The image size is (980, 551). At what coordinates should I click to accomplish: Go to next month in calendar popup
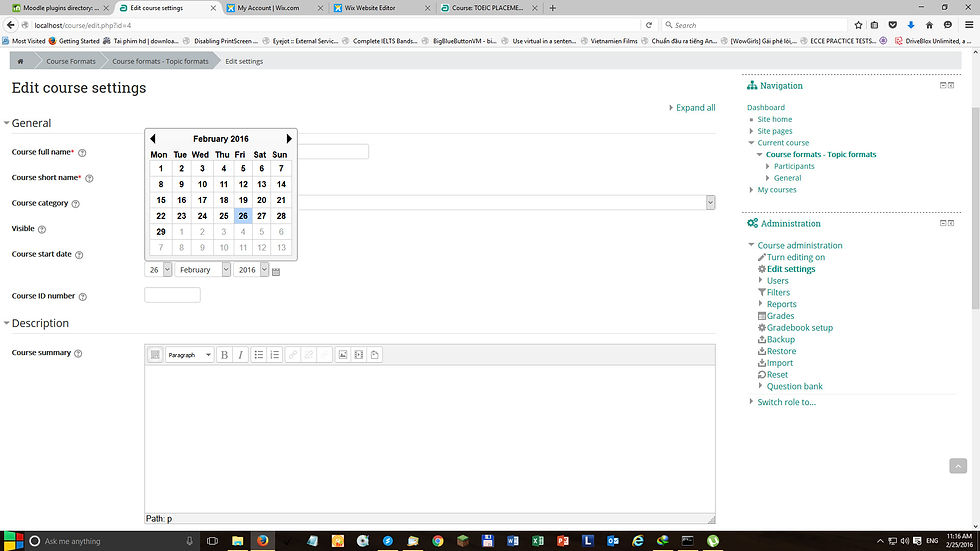(x=289, y=139)
